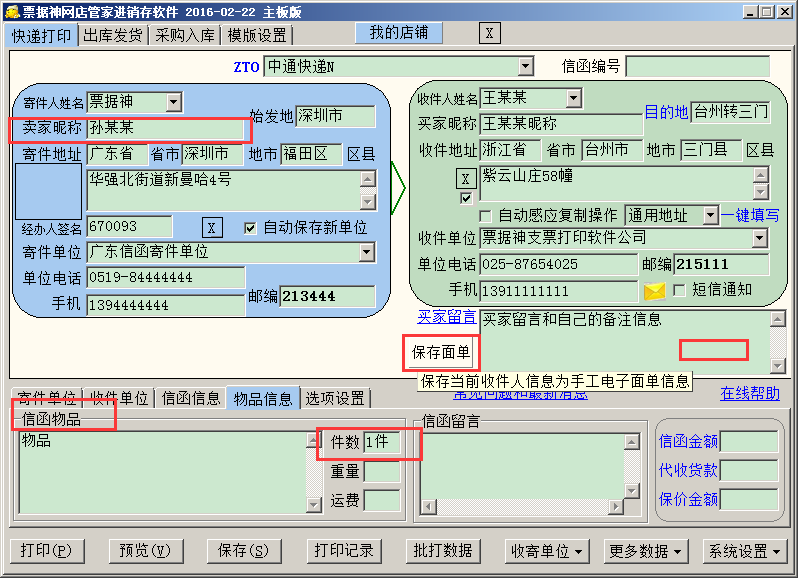This screenshot has height=578, width=798.
Task: Open the 中通快递N courier dropdown
Action: 526,66
